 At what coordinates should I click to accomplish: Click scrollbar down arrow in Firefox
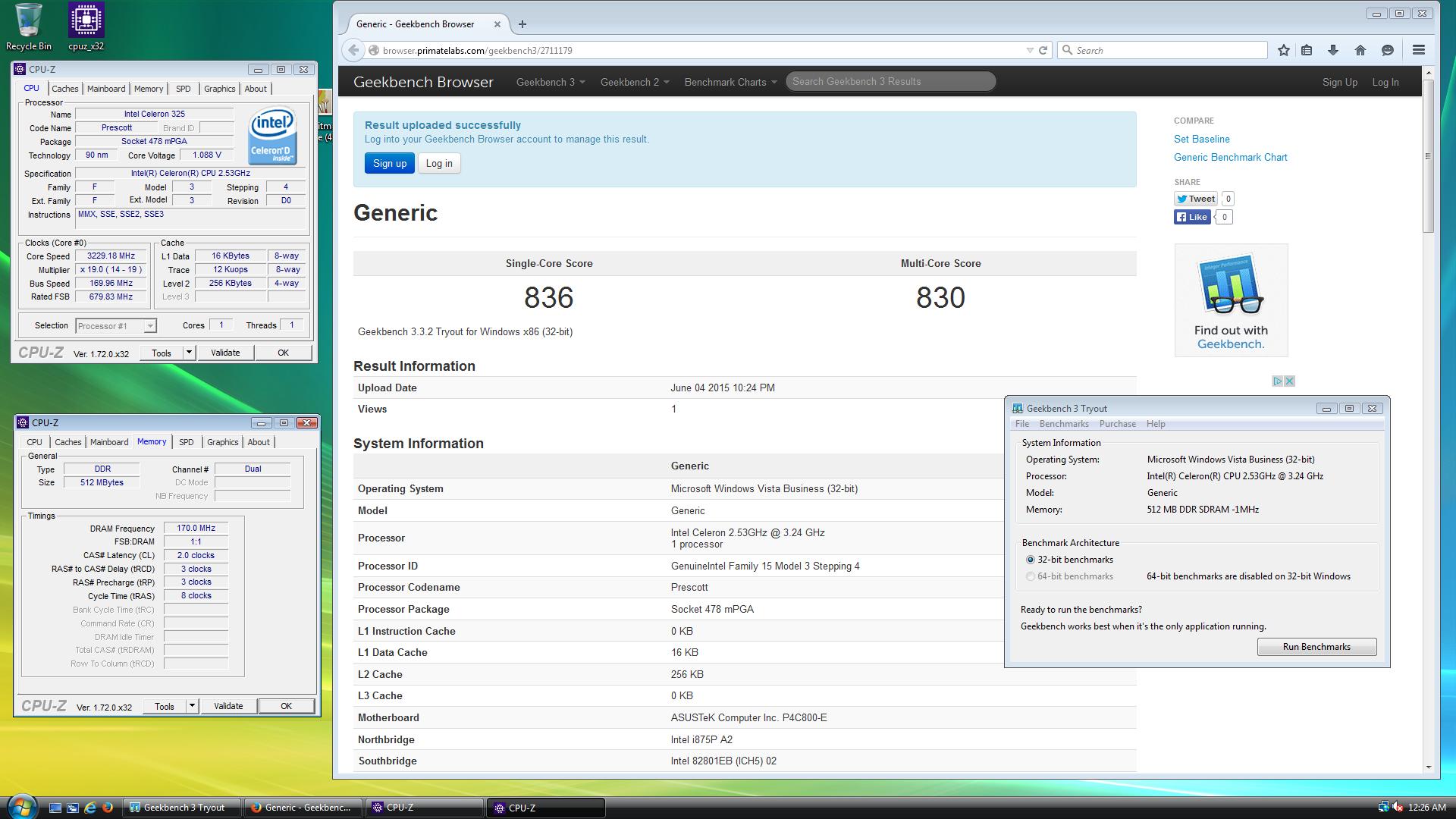(x=1428, y=767)
